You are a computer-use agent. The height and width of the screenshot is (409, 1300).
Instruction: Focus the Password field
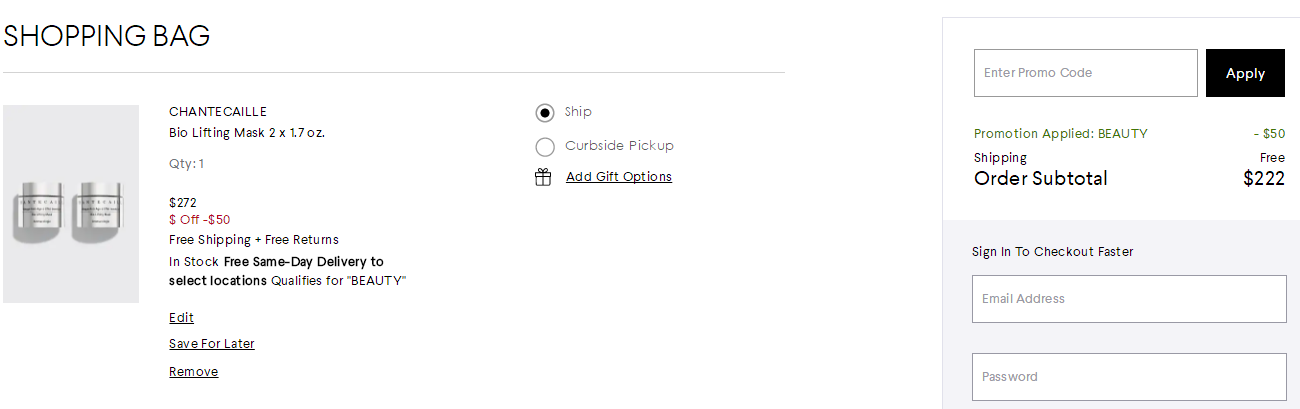point(1129,377)
